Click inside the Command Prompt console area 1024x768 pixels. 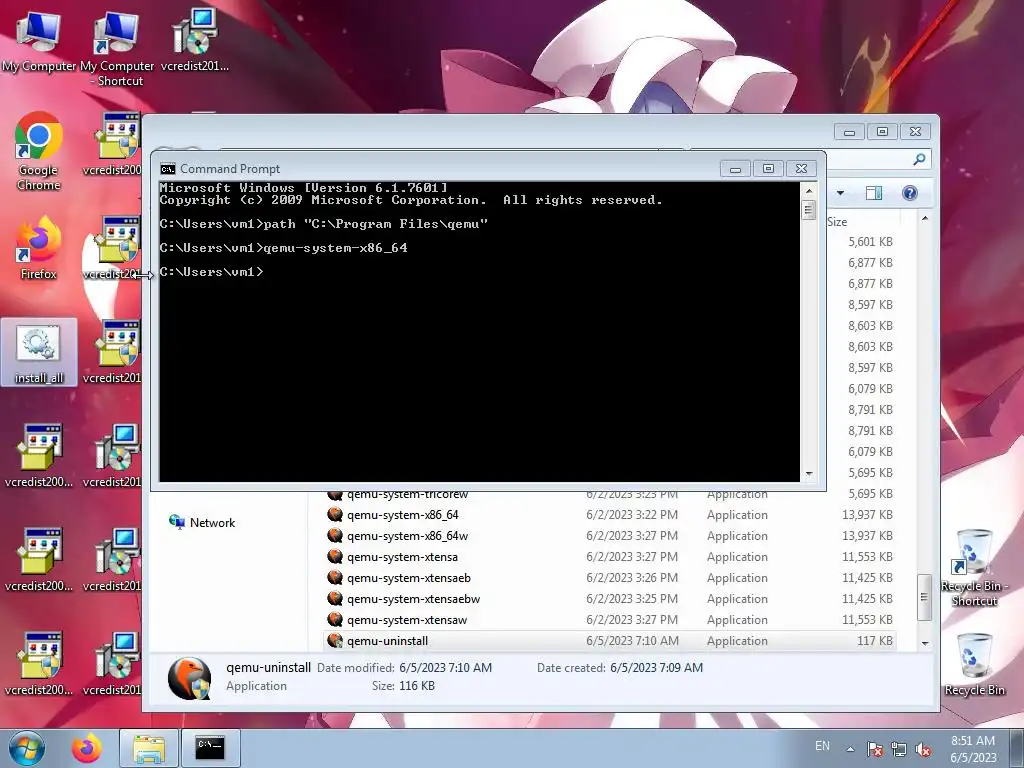(x=479, y=331)
